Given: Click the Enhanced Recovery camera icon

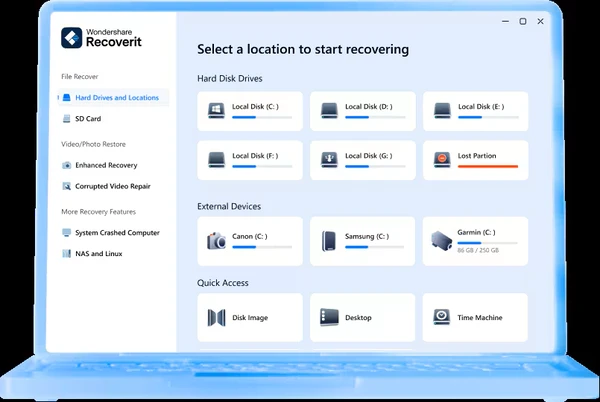Looking at the screenshot, I should tap(67, 165).
